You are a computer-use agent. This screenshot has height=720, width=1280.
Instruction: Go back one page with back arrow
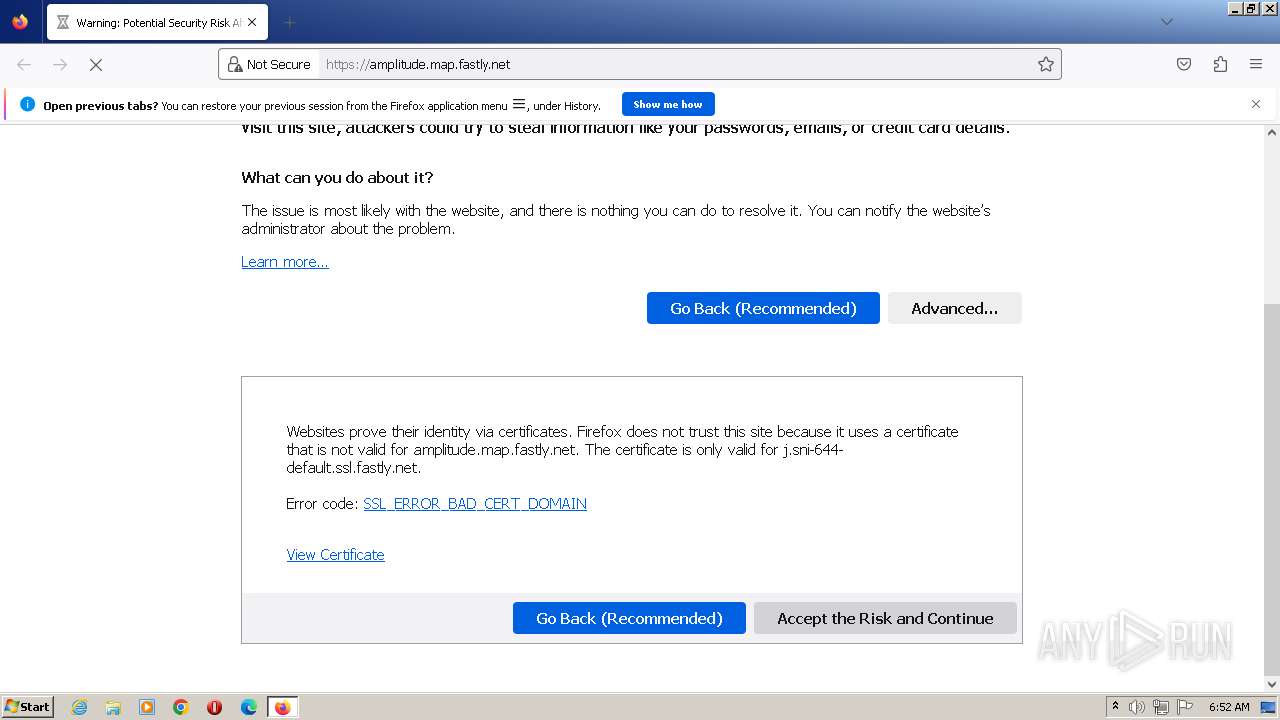[24, 64]
